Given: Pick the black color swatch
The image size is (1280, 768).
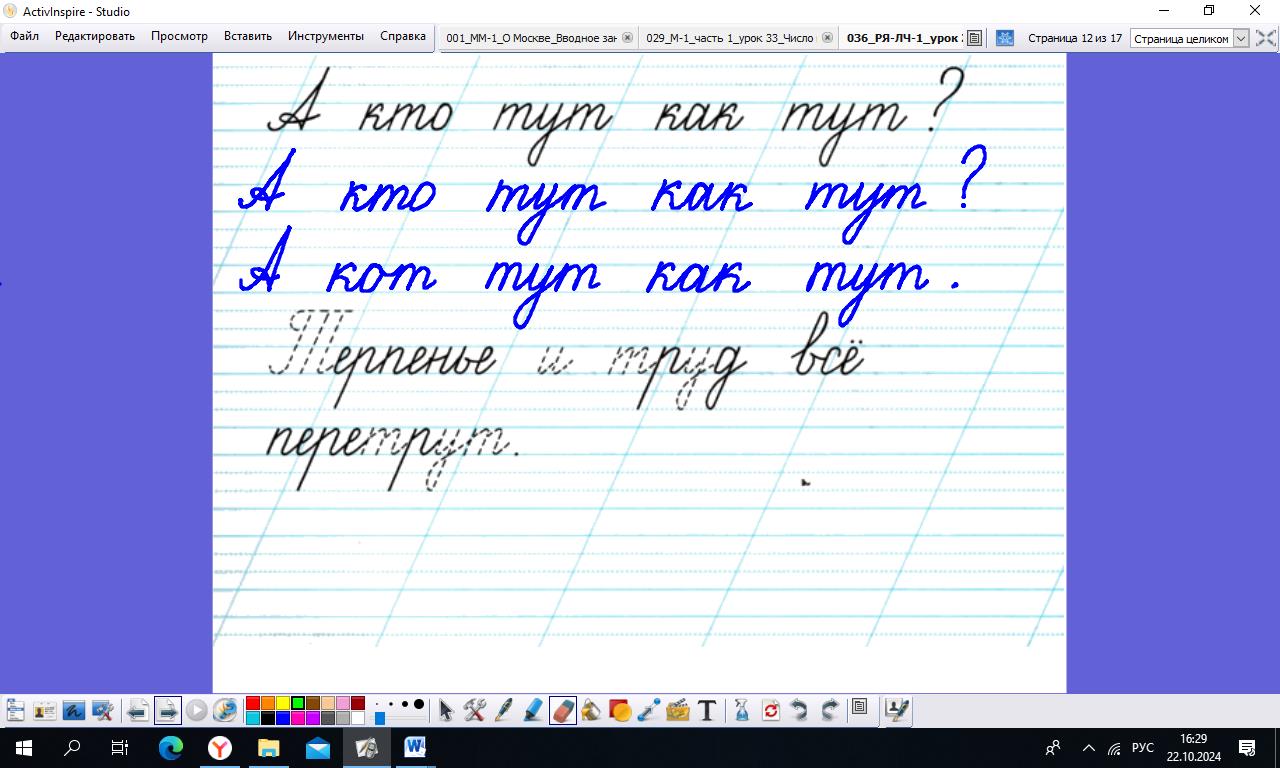Looking at the screenshot, I should (x=268, y=718).
